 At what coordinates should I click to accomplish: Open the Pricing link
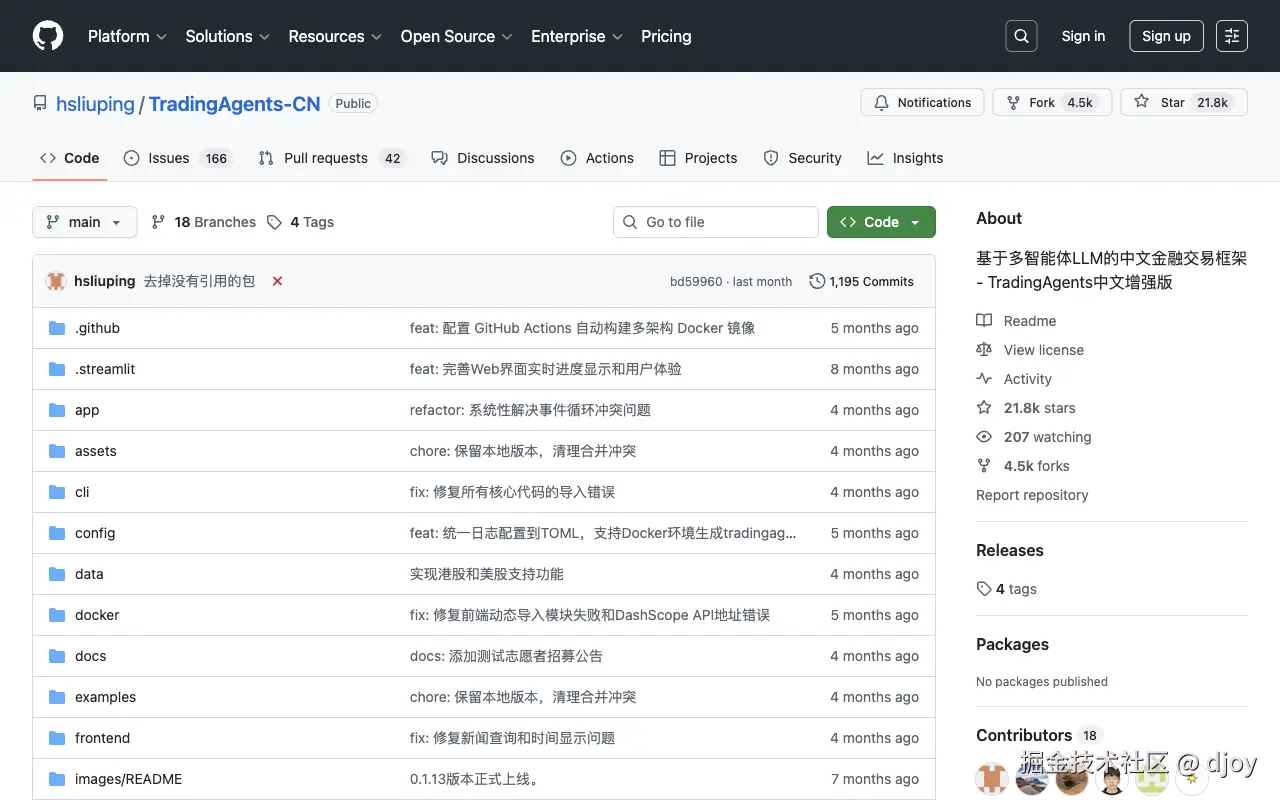[666, 36]
